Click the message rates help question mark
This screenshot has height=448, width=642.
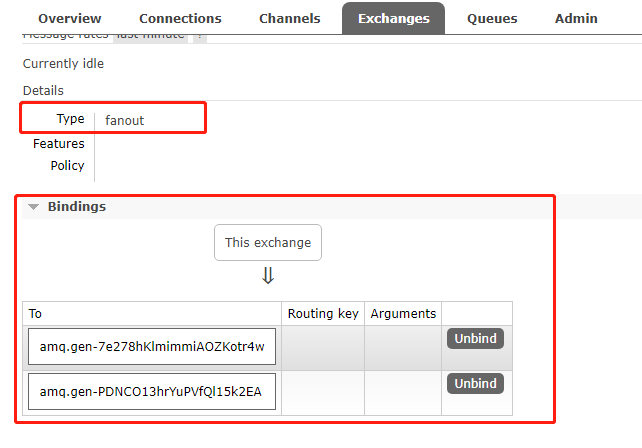tap(200, 37)
